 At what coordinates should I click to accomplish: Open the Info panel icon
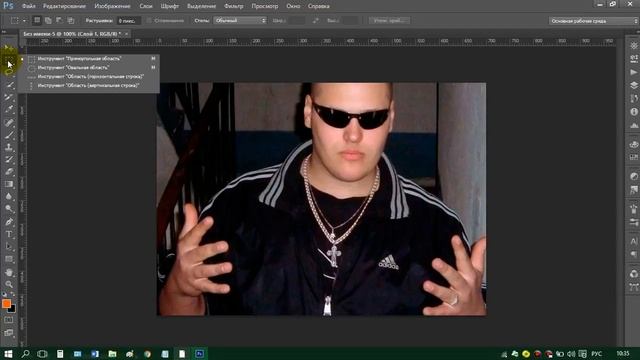point(633,111)
